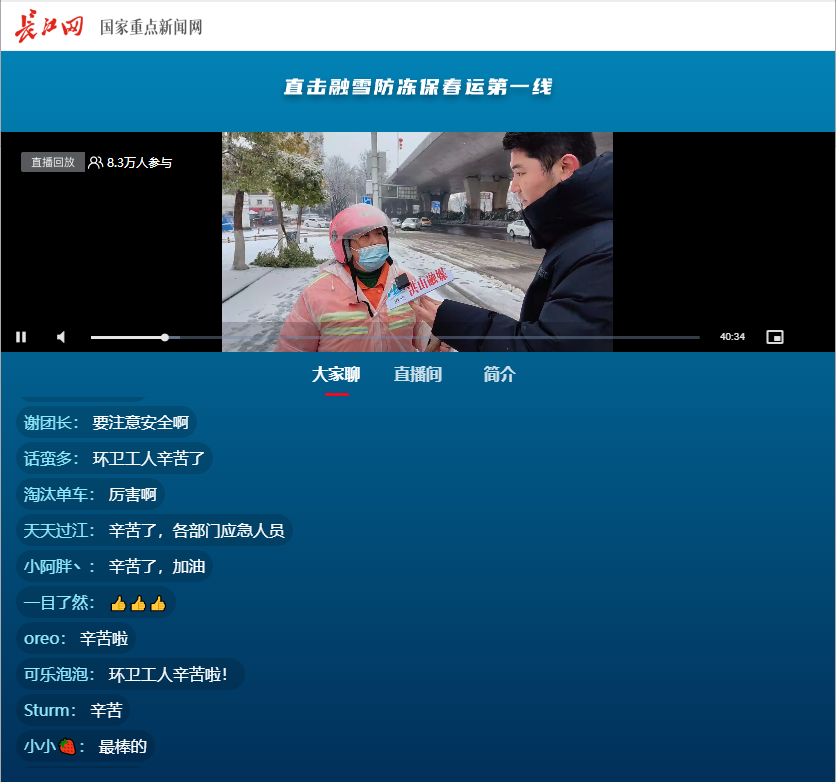Click the strawberry emoji in 小小 username

[x=67, y=746]
